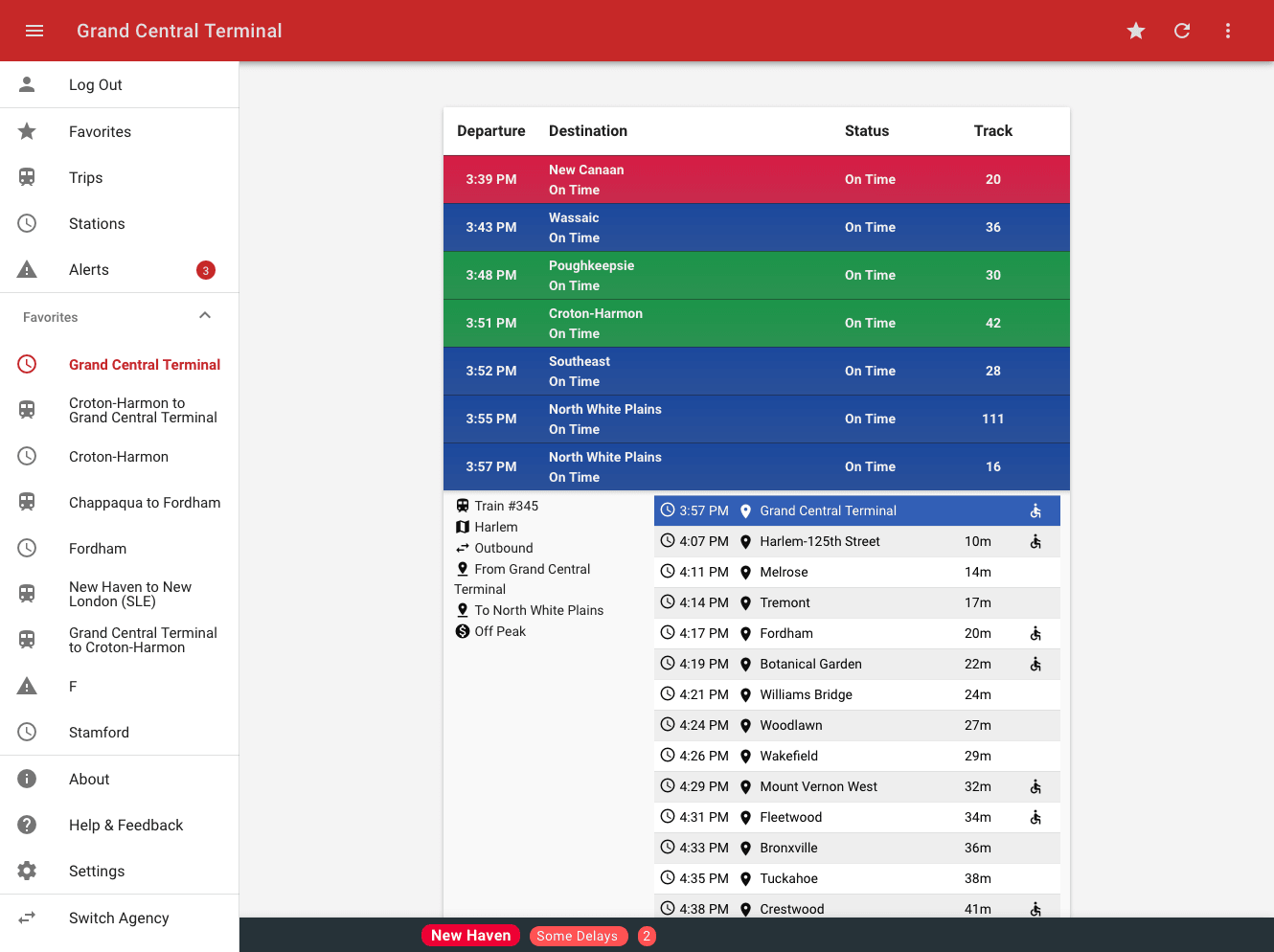The height and width of the screenshot is (952, 1274).
Task: Expand the 3:48 PM Poughkeepsie train row
Action: click(756, 275)
